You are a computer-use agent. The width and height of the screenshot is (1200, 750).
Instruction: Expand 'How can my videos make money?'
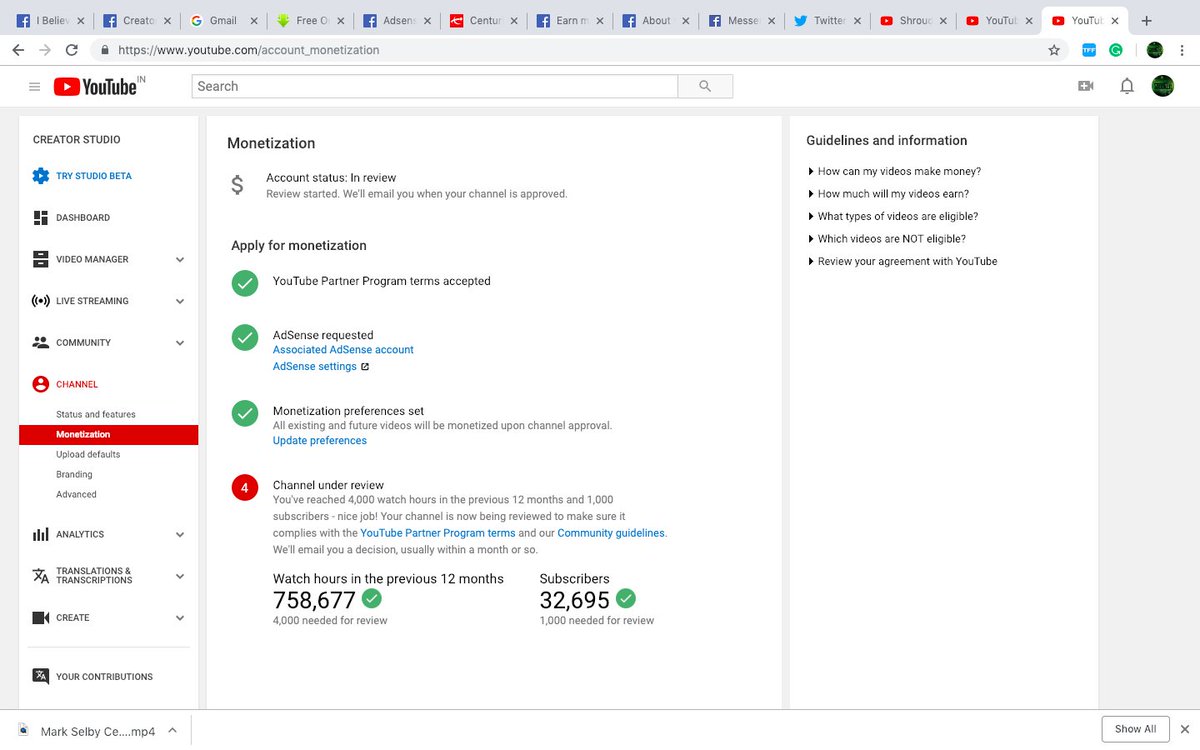[x=894, y=172]
